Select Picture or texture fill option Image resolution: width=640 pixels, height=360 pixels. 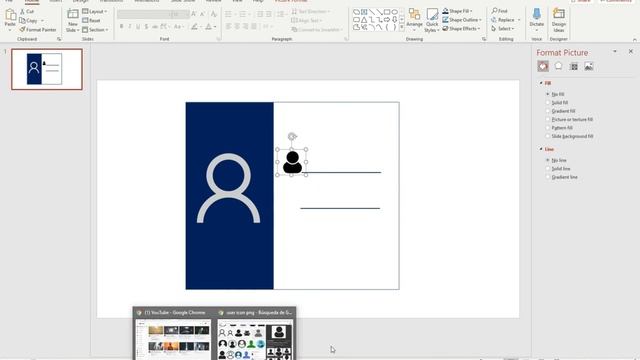(569, 120)
